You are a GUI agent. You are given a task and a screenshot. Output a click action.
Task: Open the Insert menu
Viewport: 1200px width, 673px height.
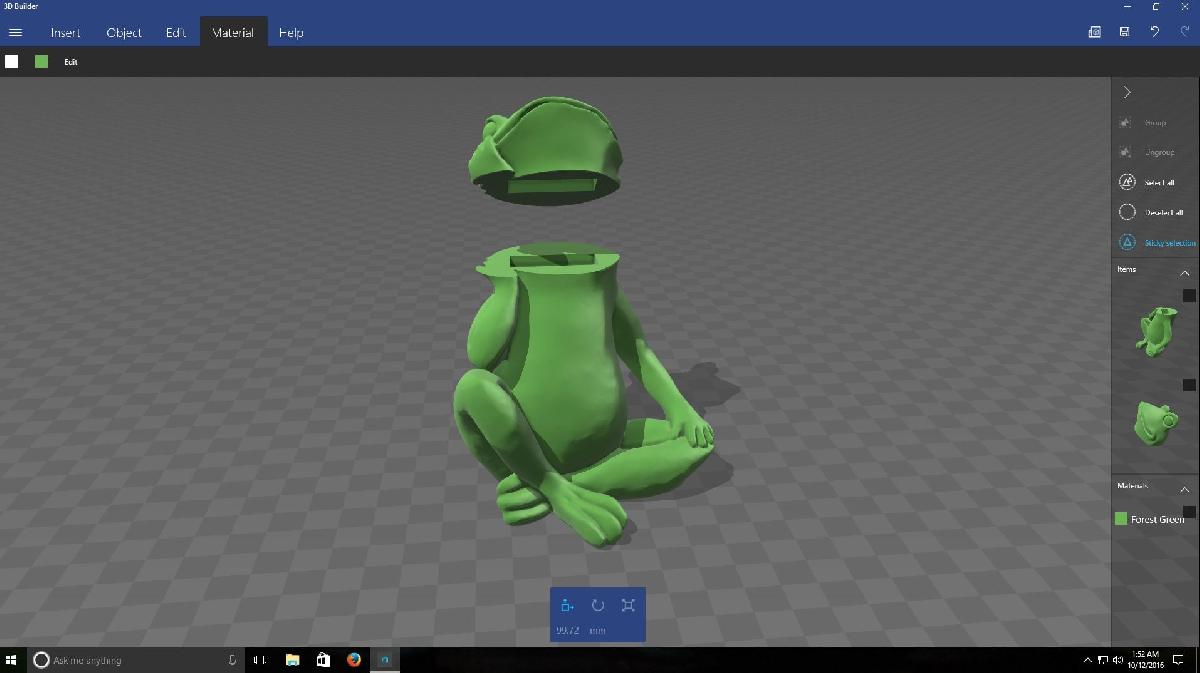[66, 33]
